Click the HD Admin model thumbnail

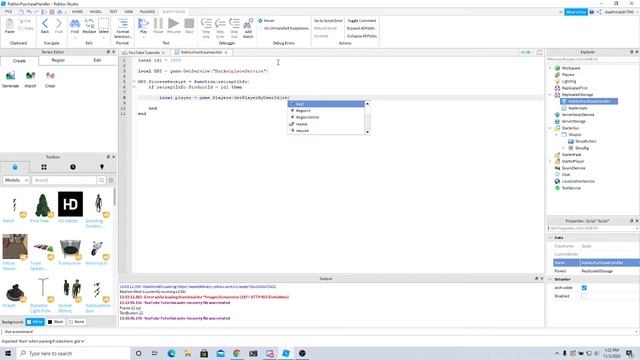point(70,204)
